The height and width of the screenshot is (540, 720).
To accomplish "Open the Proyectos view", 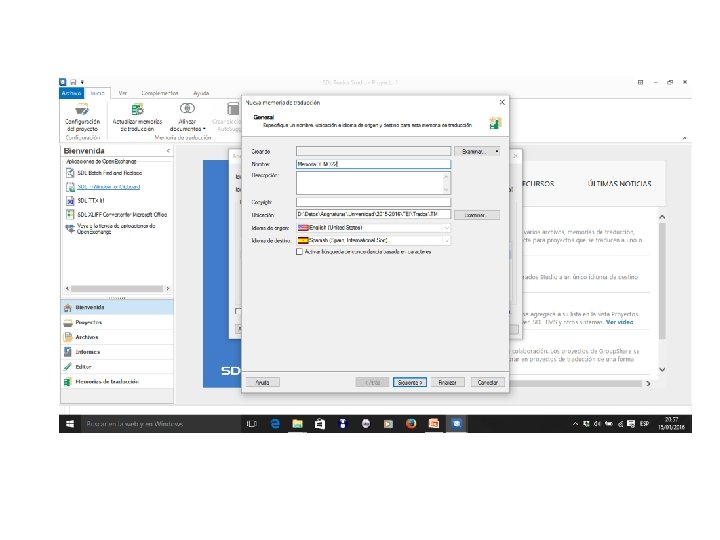I will coord(117,322).
